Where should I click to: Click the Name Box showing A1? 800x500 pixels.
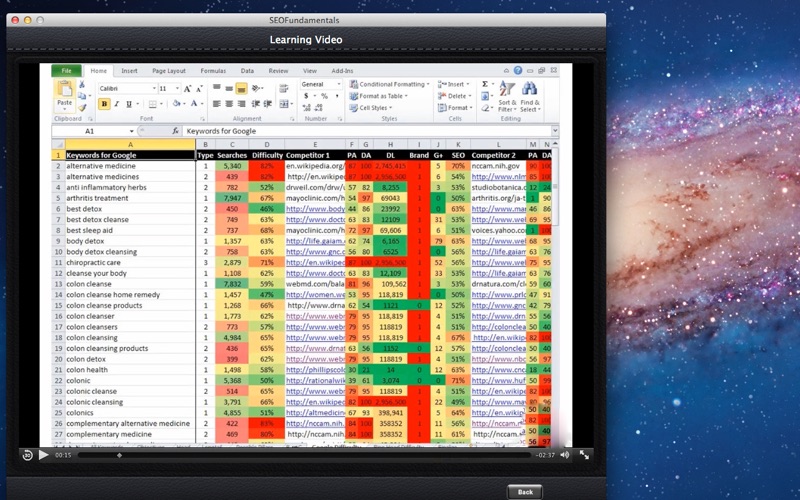(x=94, y=131)
